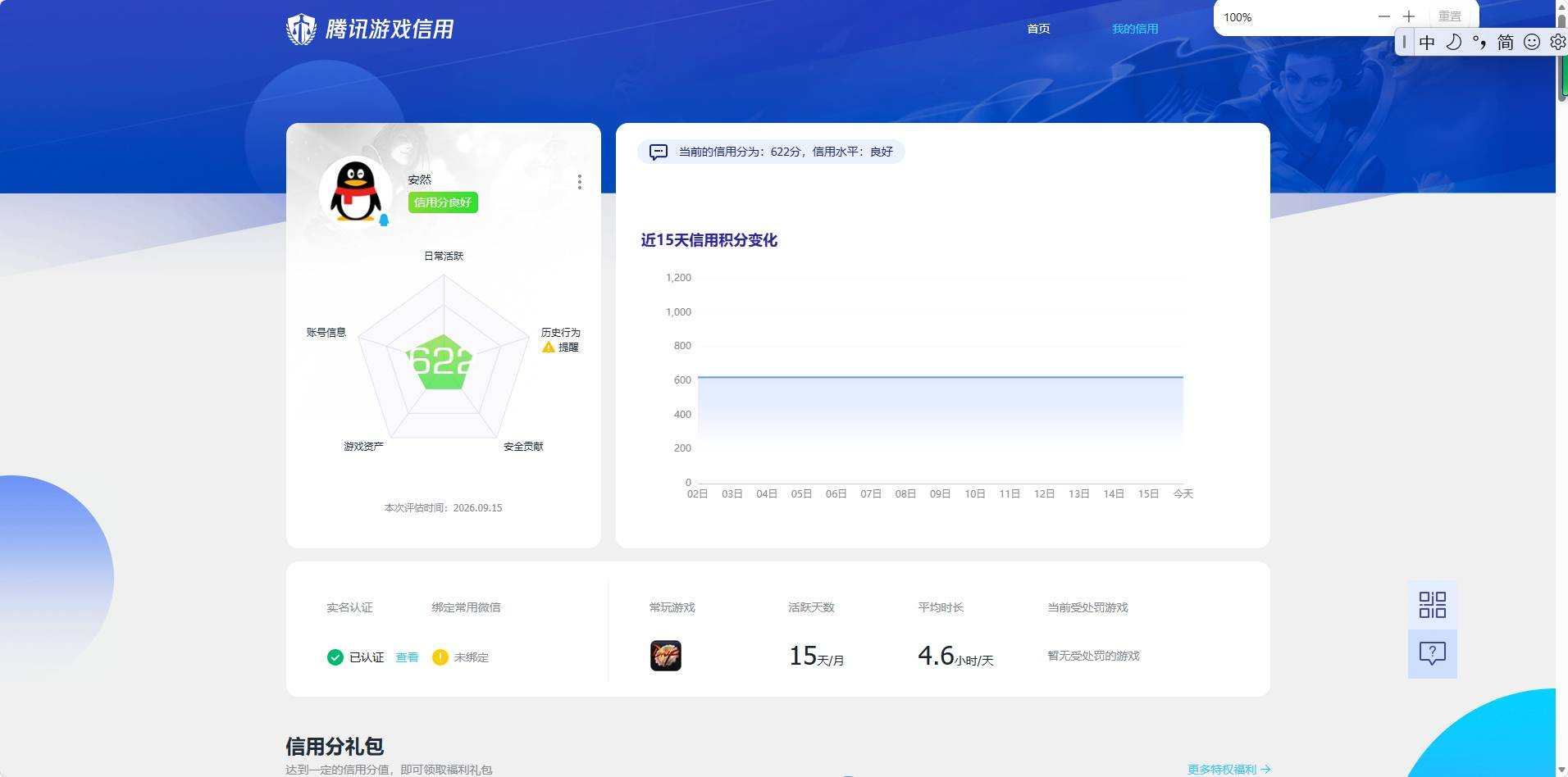Click the 4.6小时/天 average duration value
This screenshot has height=777, width=1568.
coord(955,656)
